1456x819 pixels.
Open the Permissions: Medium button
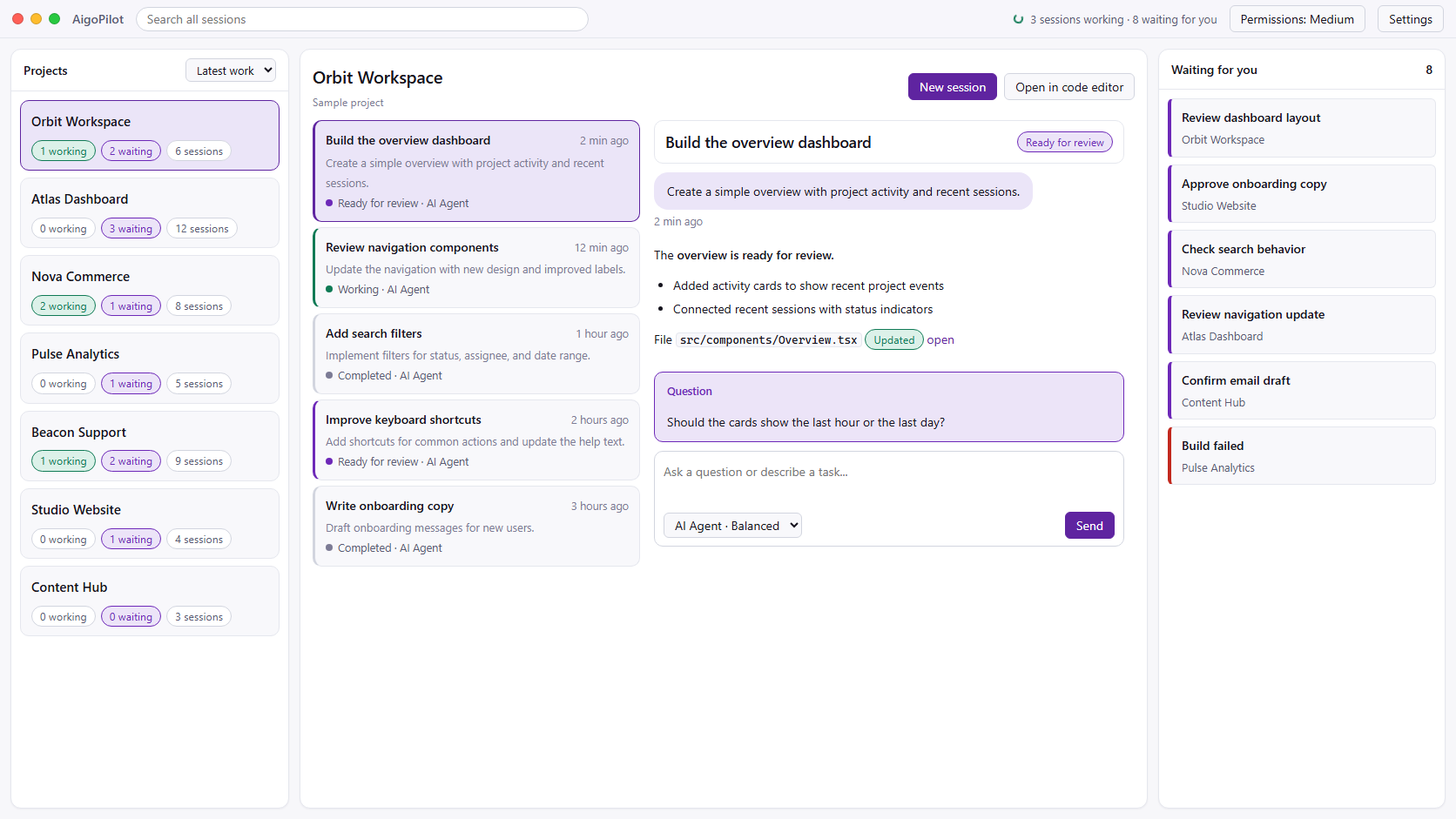1298,19
